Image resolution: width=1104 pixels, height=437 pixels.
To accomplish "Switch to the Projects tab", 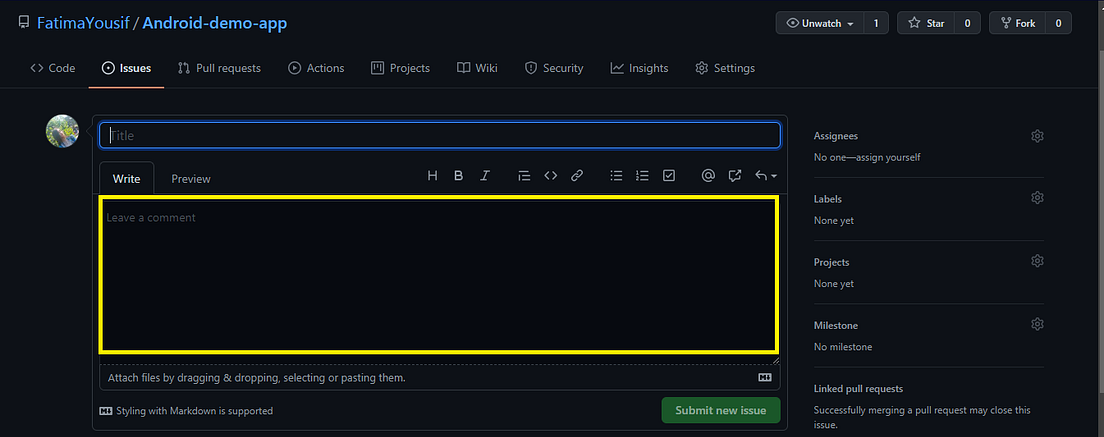I will point(401,68).
